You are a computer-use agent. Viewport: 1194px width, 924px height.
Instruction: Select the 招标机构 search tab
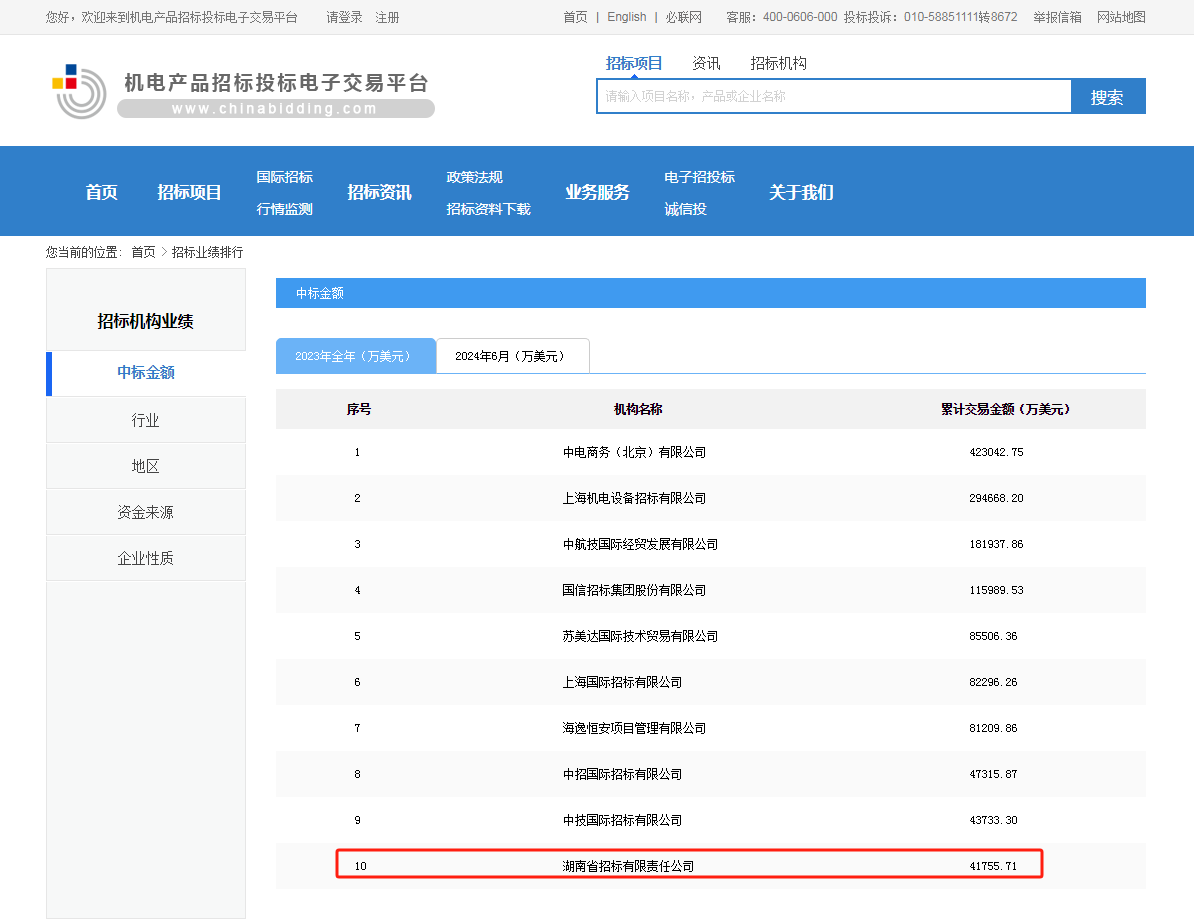(778, 63)
